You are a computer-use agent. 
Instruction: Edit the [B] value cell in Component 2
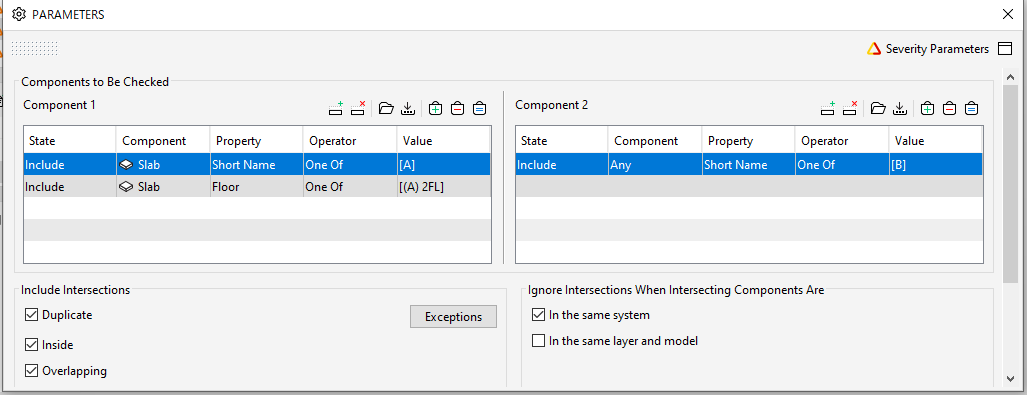(x=935, y=164)
